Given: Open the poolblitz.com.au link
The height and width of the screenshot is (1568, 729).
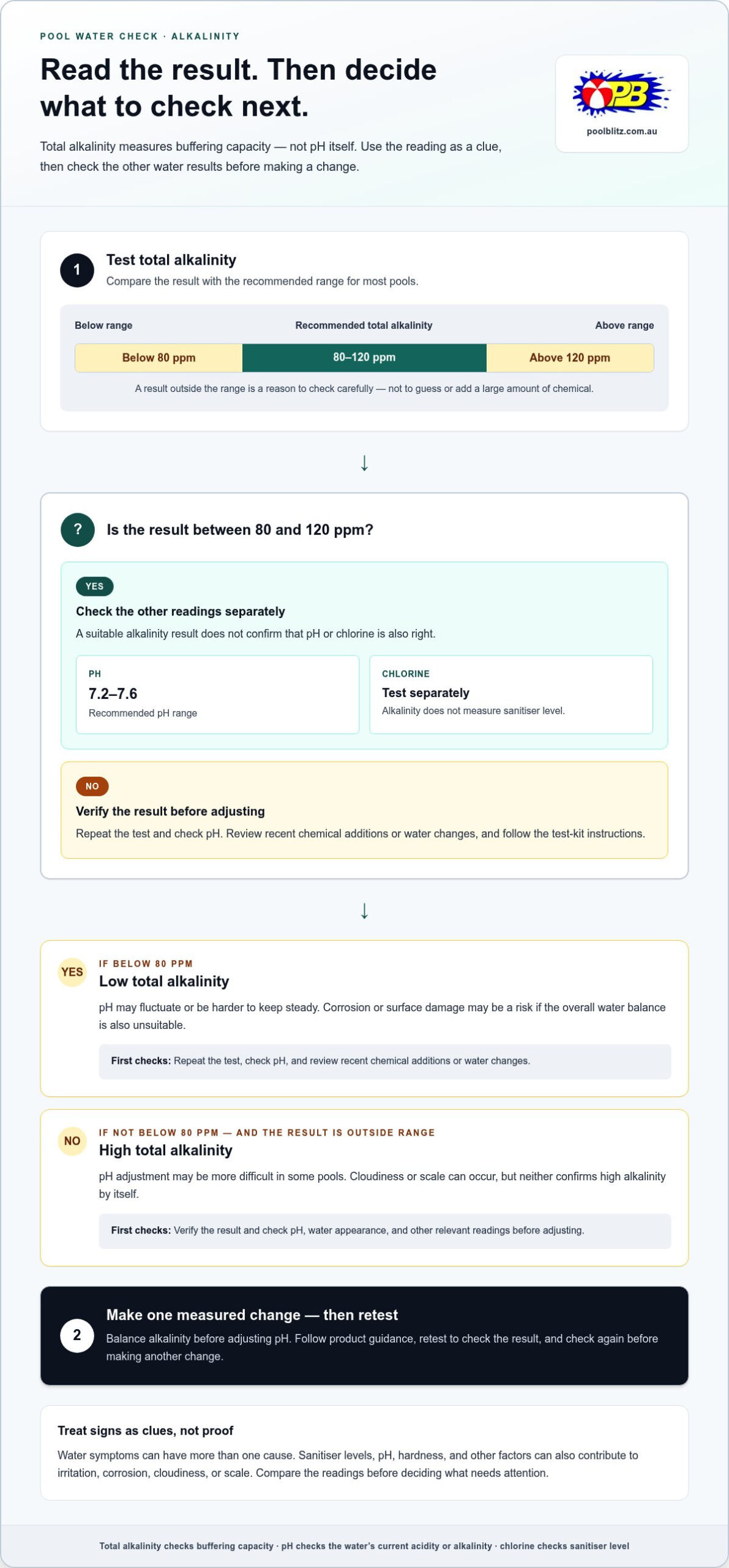Looking at the screenshot, I should (621, 131).
